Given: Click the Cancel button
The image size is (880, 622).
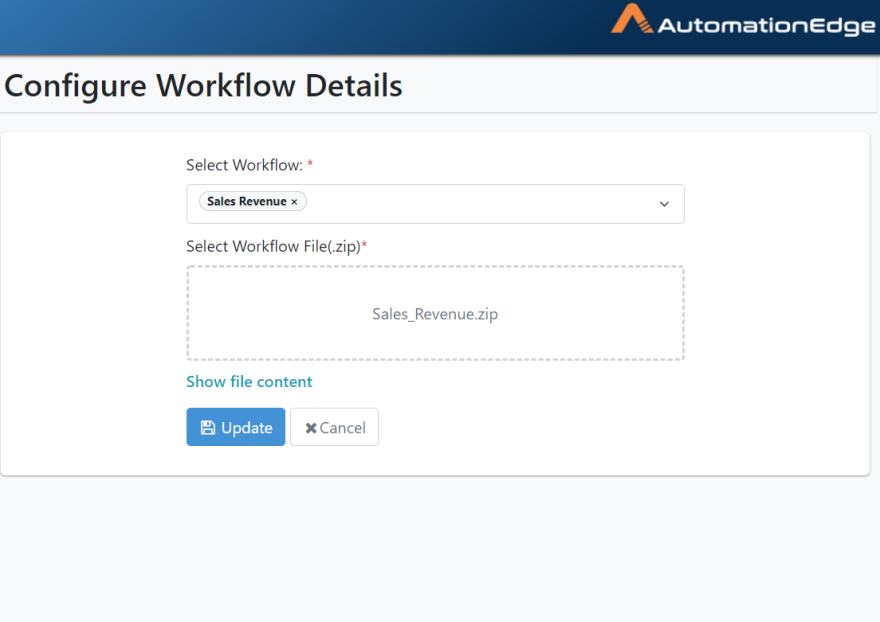Looking at the screenshot, I should tap(334, 427).
